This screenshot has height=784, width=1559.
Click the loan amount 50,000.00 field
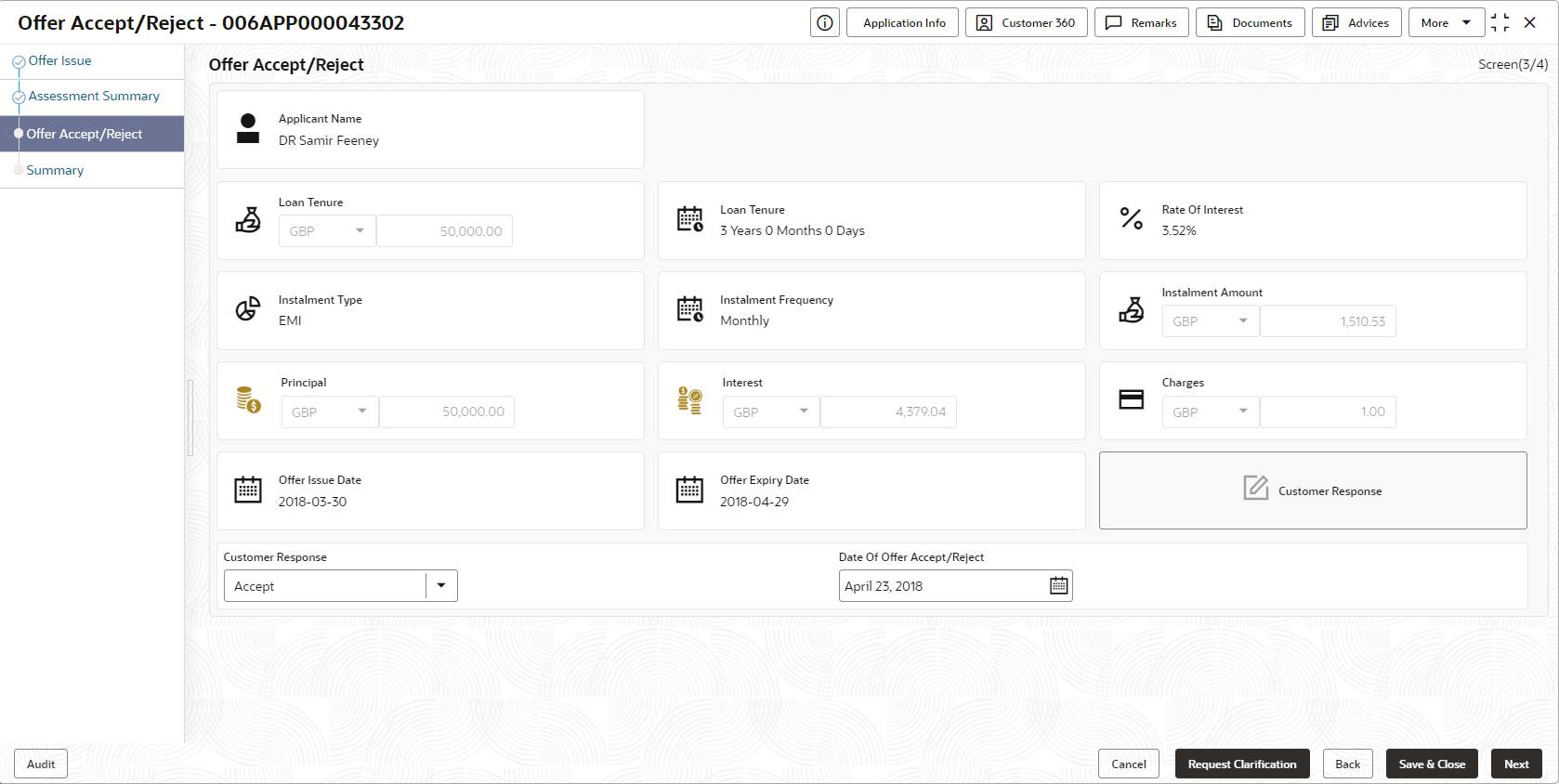pyautogui.click(x=444, y=231)
